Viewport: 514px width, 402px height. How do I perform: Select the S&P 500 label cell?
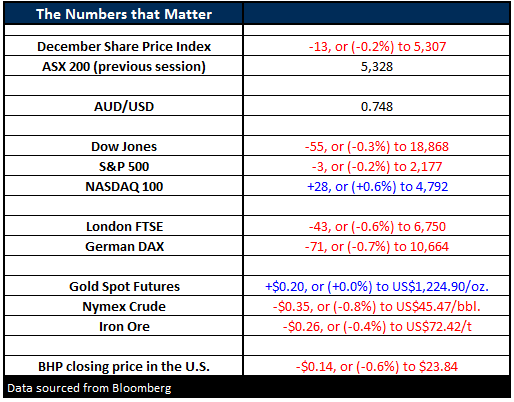pos(124,166)
